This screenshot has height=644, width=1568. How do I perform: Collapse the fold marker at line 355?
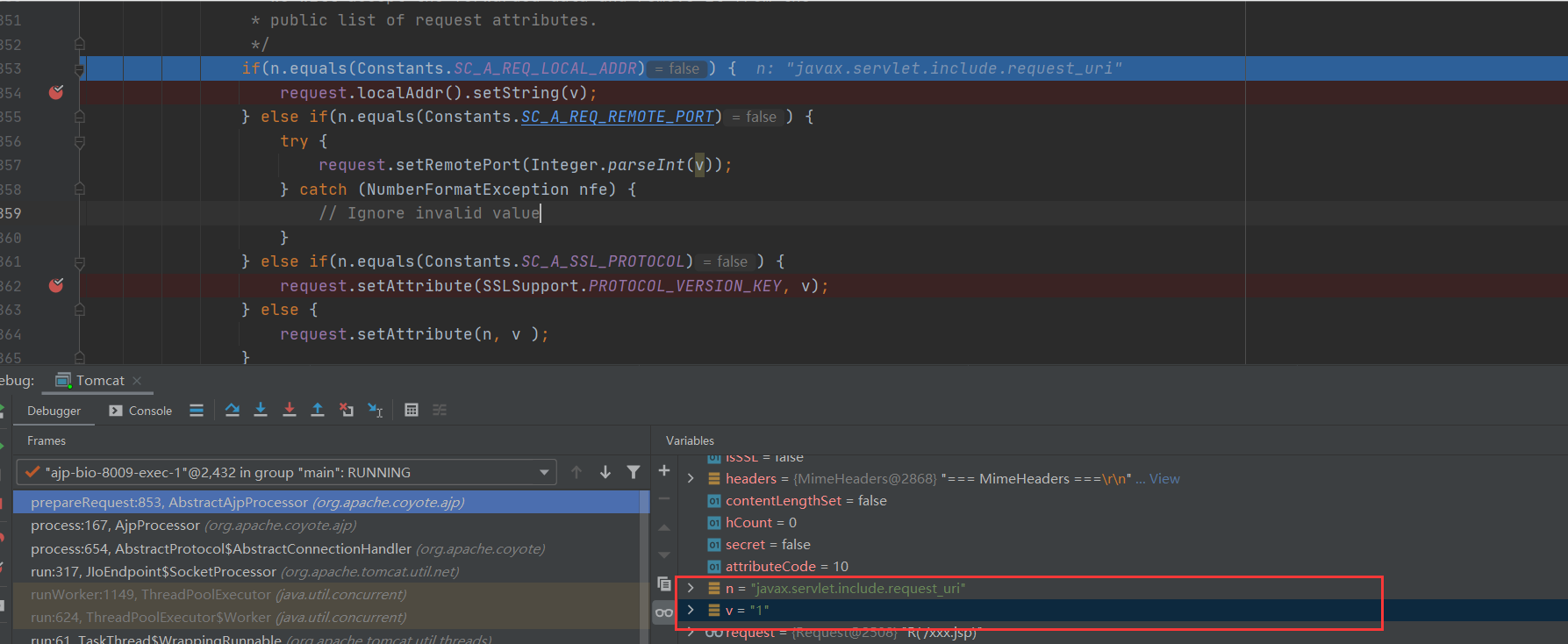pyautogui.click(x=80, y=117)
